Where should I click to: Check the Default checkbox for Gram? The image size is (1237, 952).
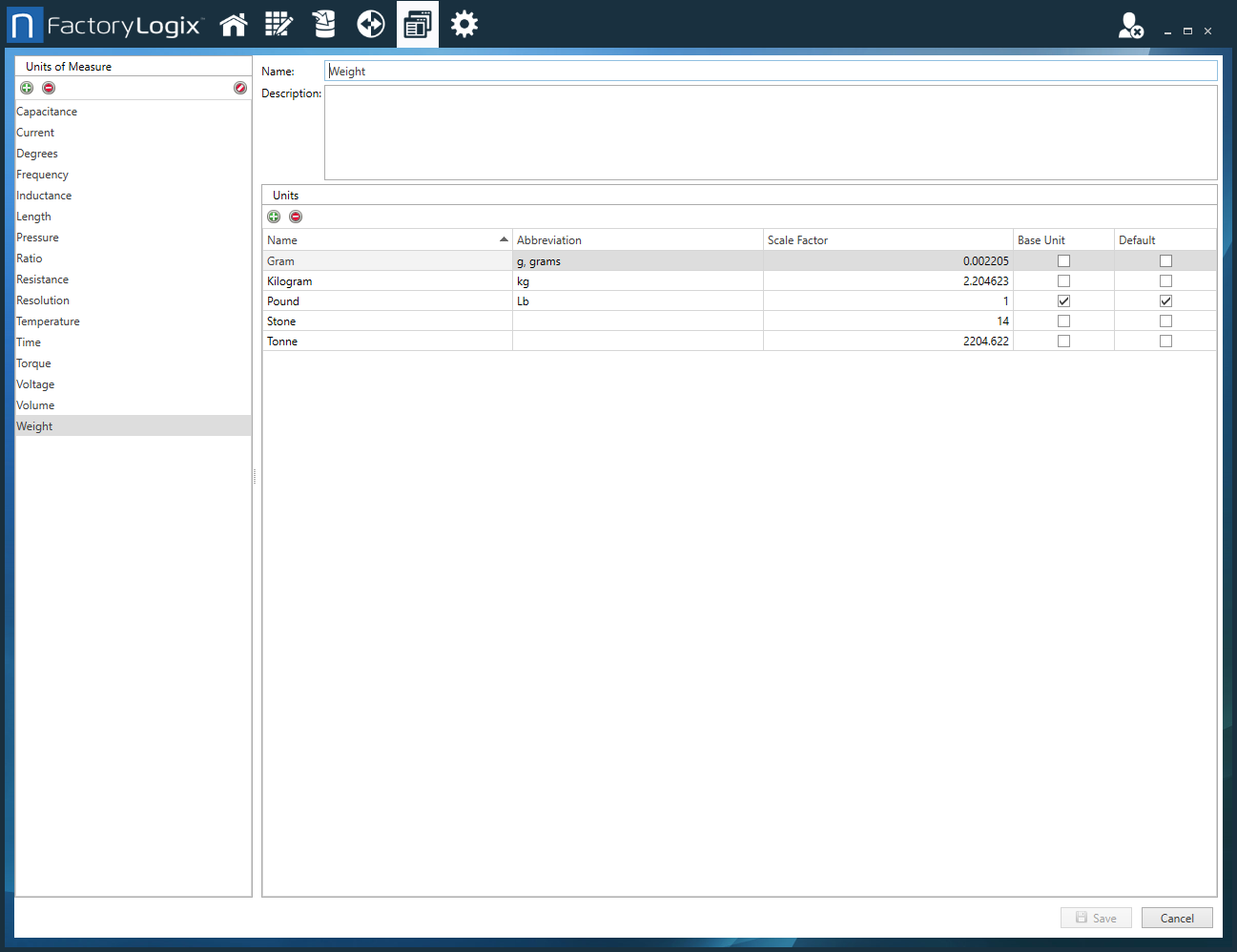[x=1165, y=261]
